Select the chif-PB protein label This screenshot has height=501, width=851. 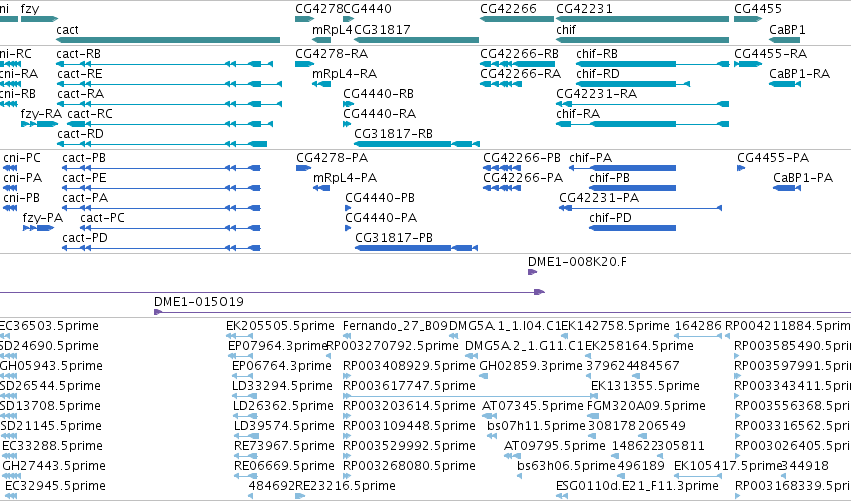pos(609,178)
